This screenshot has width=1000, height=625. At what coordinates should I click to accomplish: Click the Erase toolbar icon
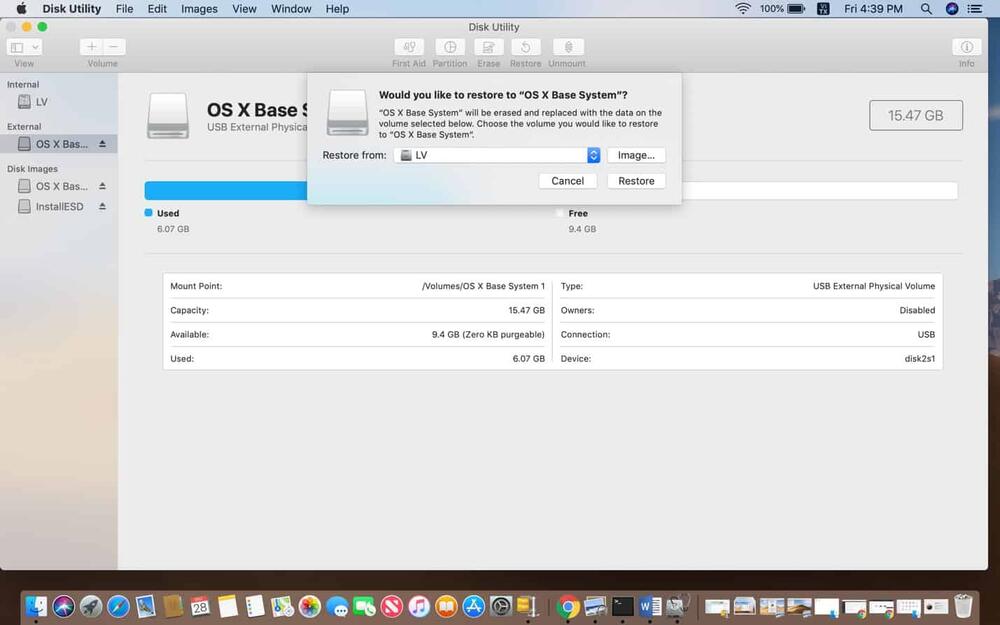click(488, 47)
